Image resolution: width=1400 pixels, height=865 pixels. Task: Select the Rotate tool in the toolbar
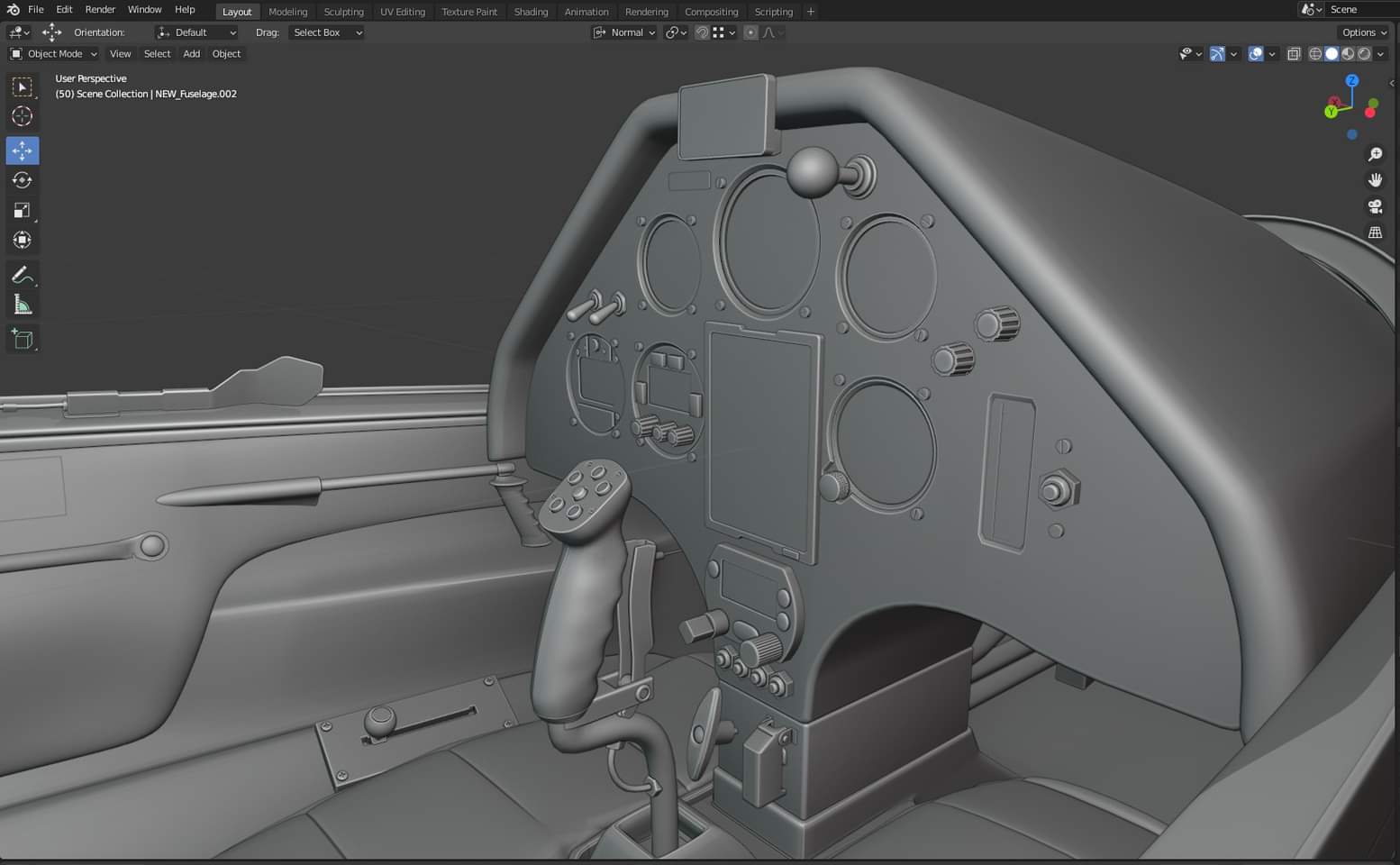point(23,180)
